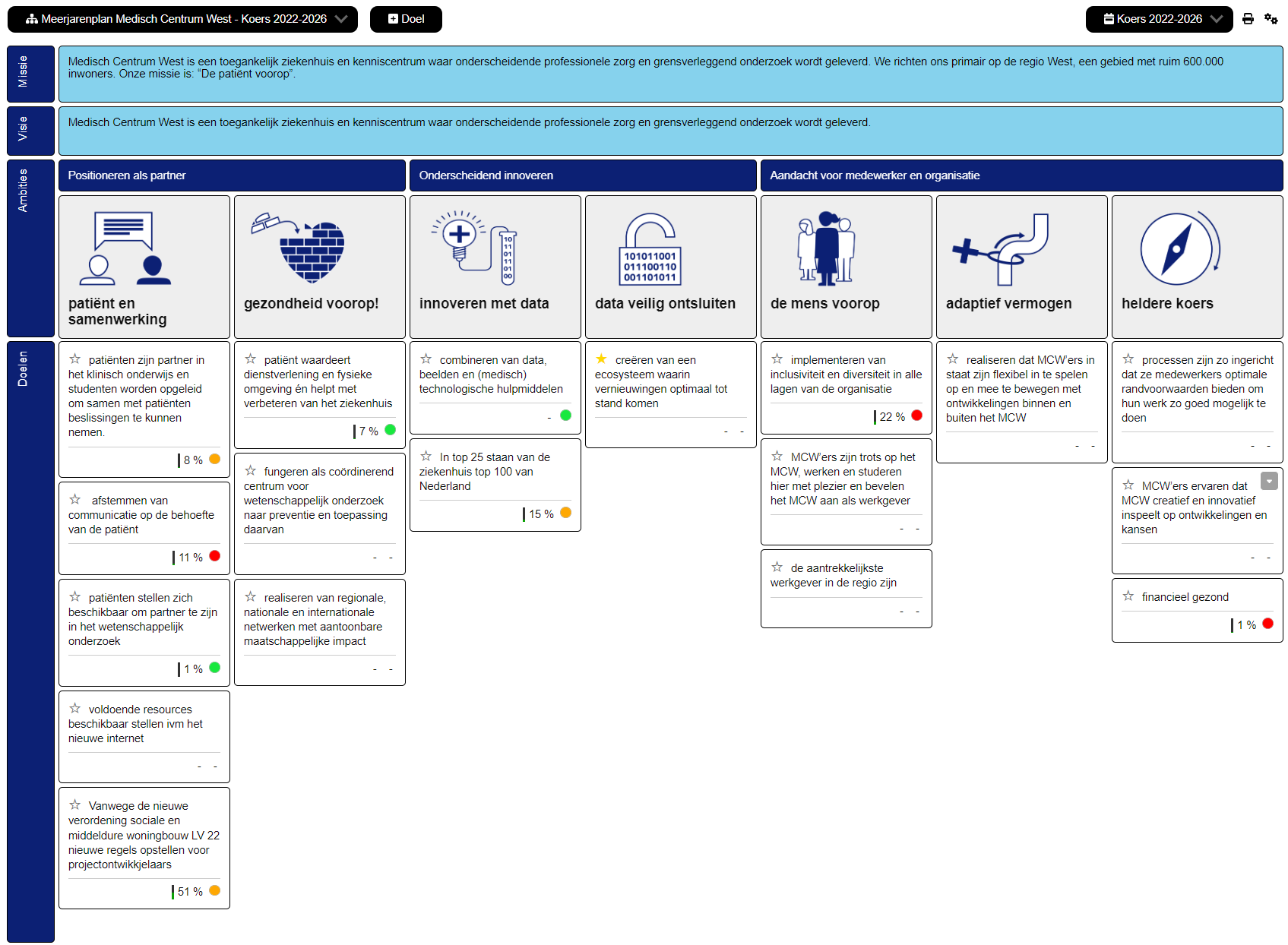The height and width of the screenshot is (945, 1288).
Task: Click the compass icon for heldere koers
Action: pos(1178,248)
